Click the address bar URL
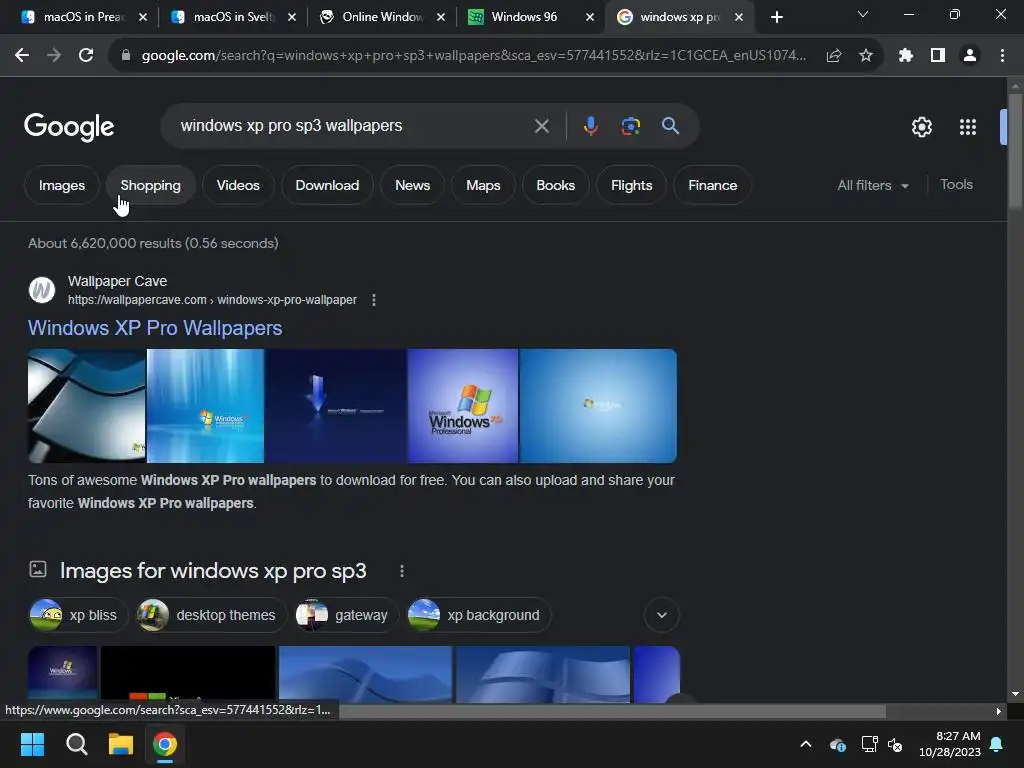 pos(474,56)
